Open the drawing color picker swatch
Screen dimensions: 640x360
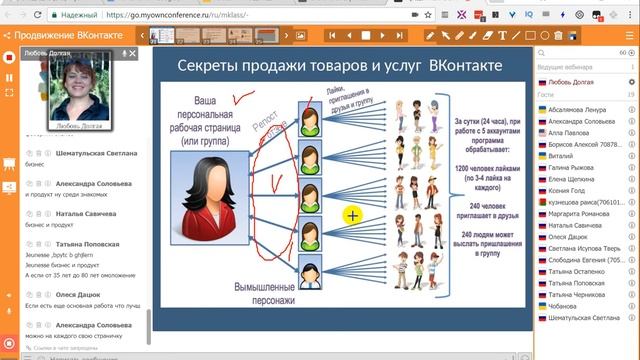click(x=572, y=36)
